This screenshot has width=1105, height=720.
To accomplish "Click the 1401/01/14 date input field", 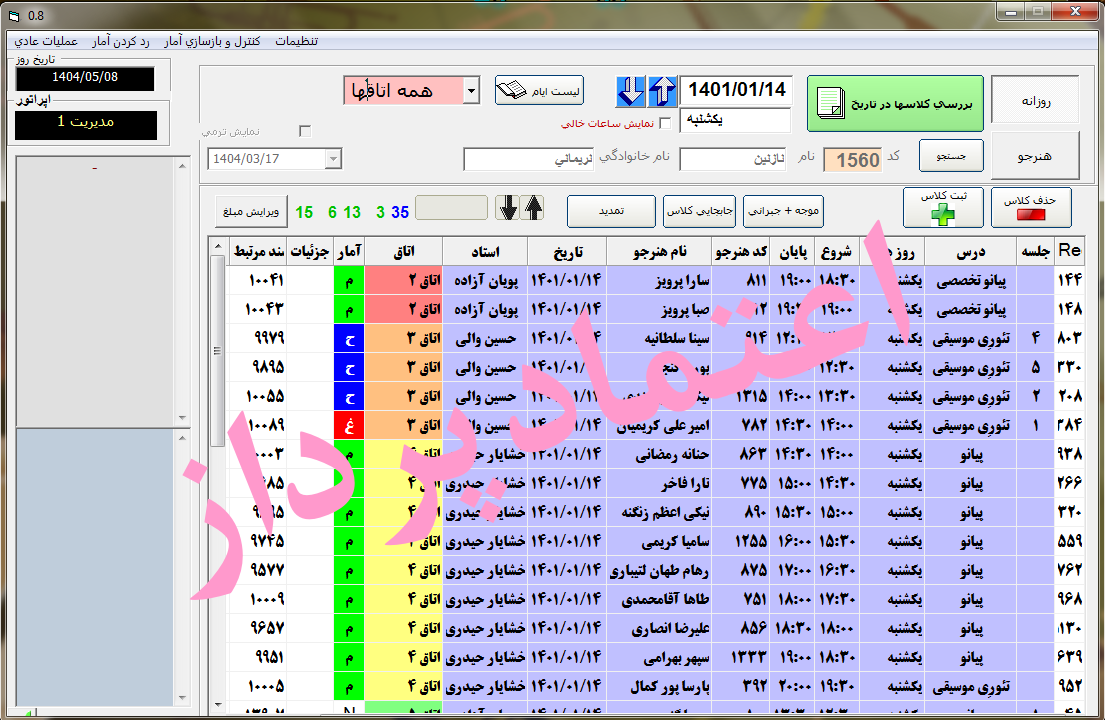I will click(x=735, y=90).
